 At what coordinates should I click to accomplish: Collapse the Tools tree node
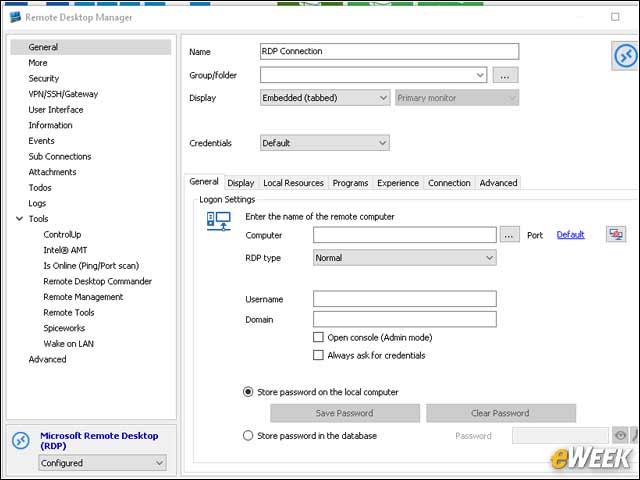coord(19,219)
